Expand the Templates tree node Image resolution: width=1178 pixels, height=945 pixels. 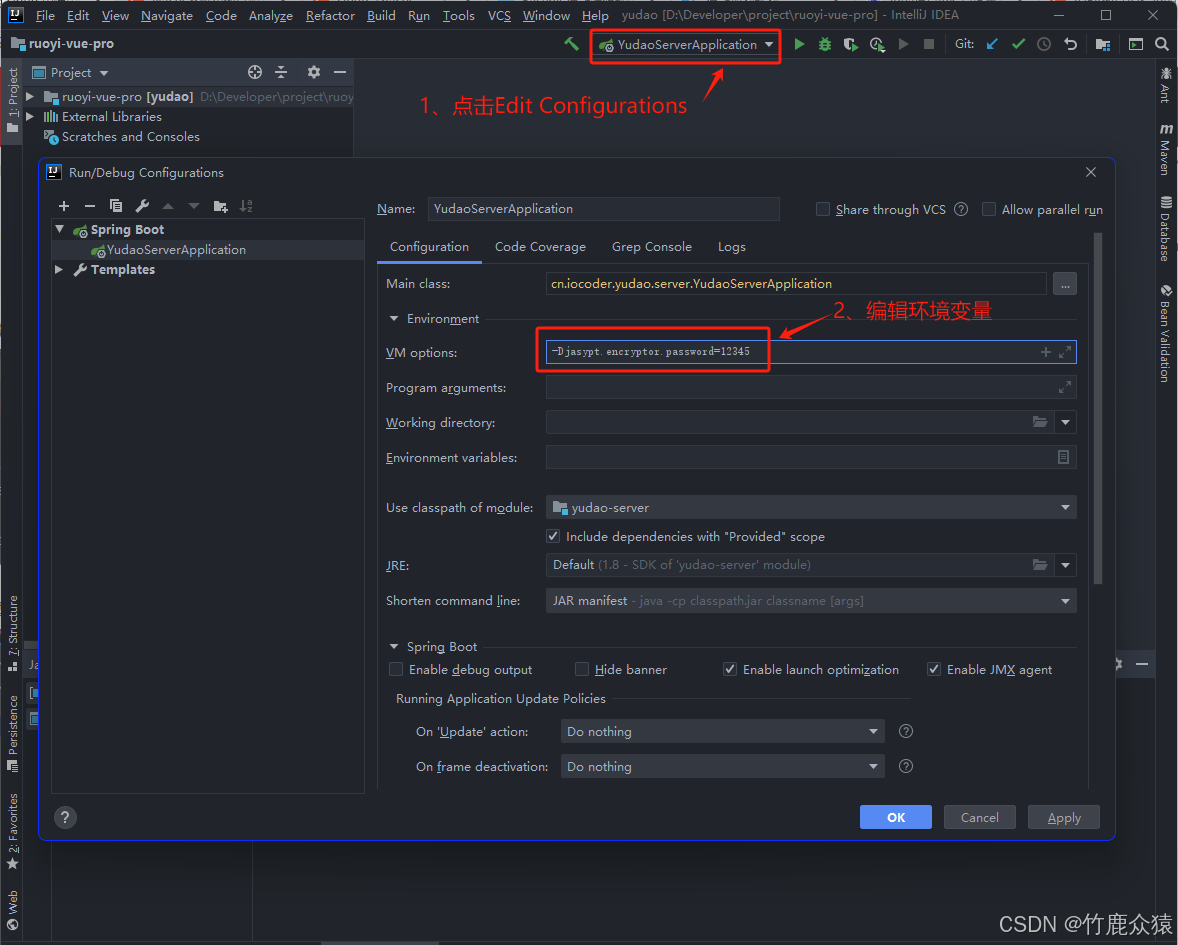(x=59, y=270)
